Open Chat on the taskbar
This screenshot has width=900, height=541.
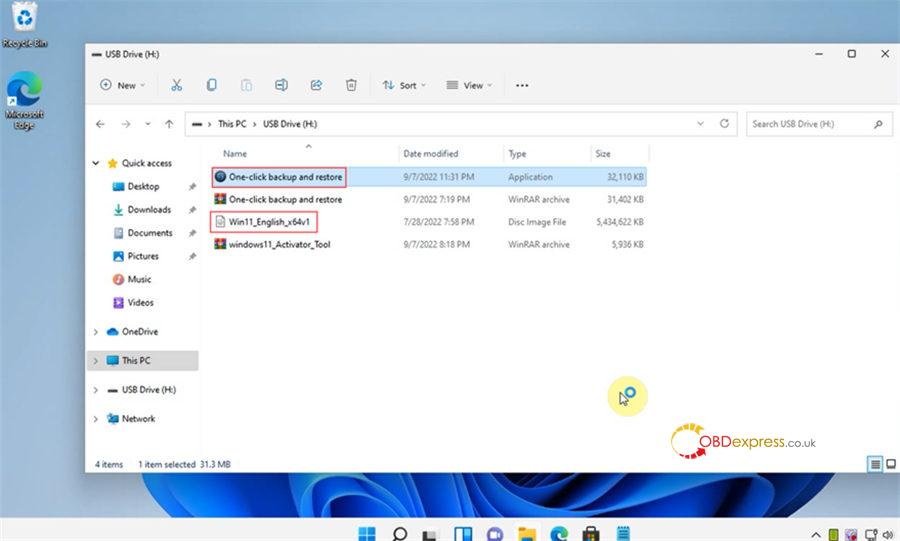tap(495, 534)
